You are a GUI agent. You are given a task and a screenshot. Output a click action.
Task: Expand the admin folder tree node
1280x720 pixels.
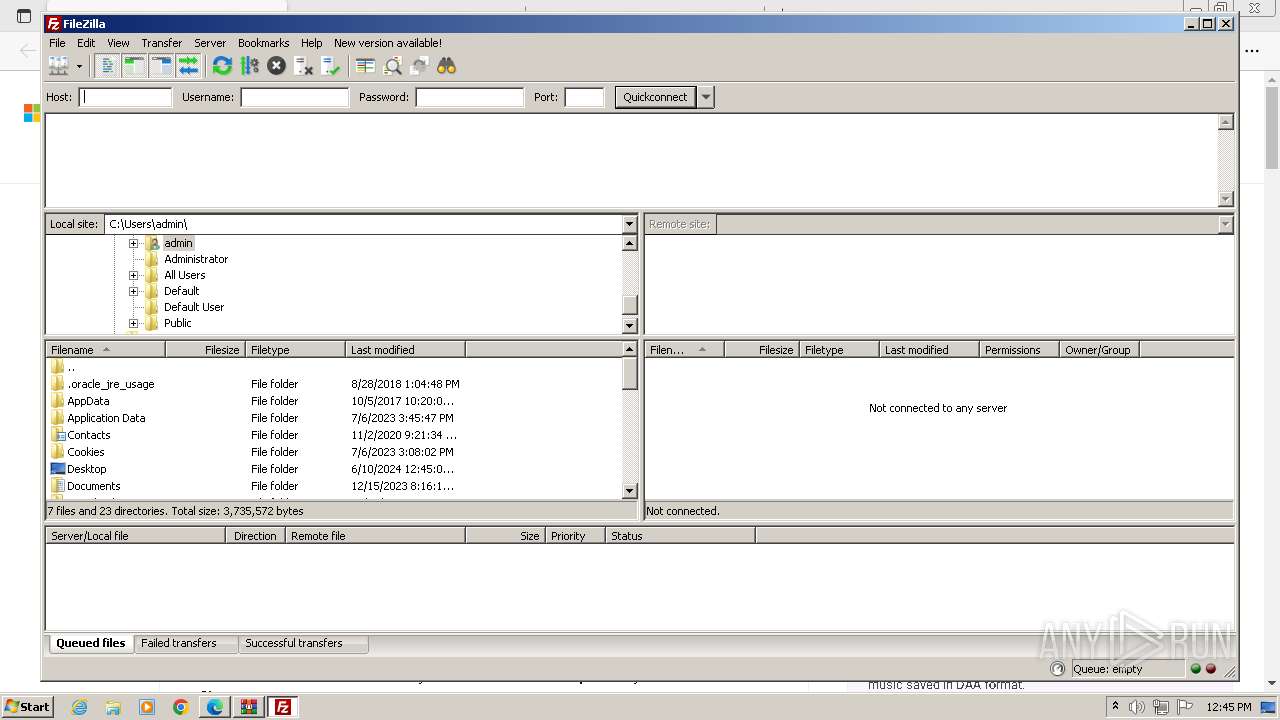(133, 243)
